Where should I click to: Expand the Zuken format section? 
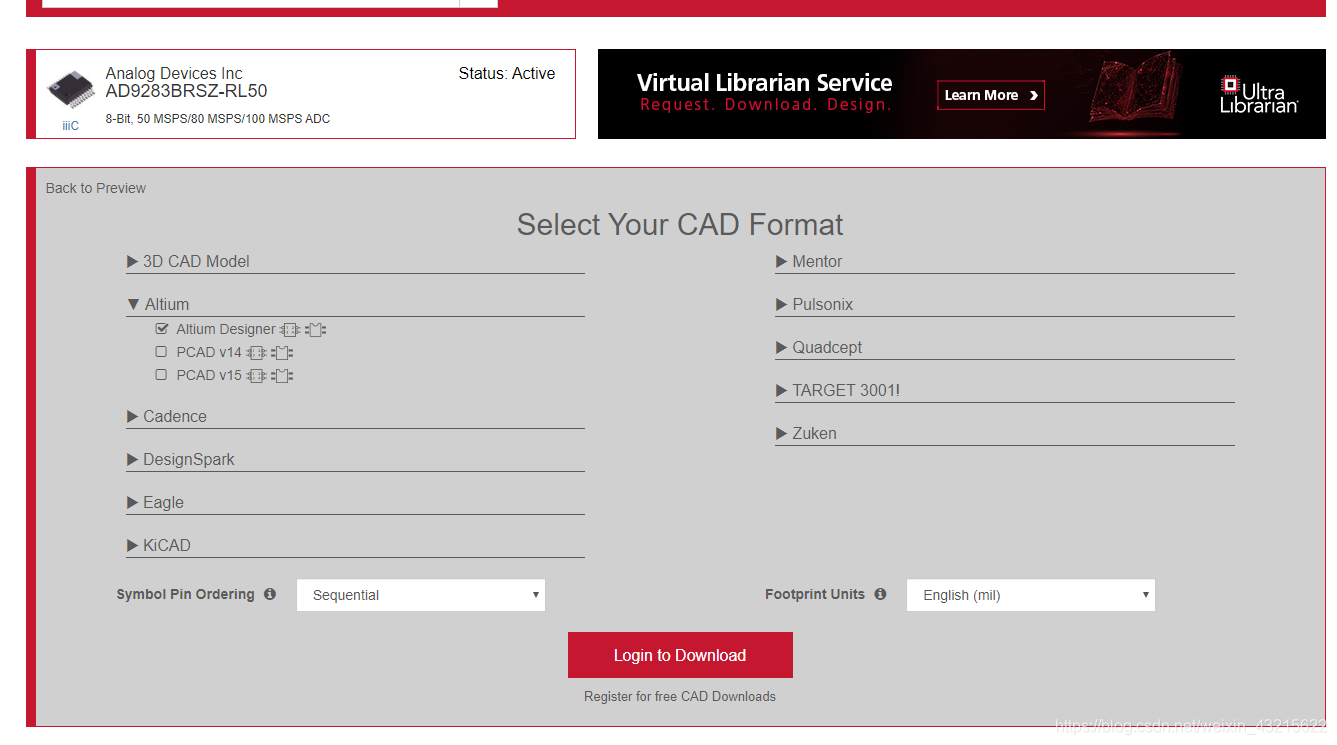pos(1005,433)
